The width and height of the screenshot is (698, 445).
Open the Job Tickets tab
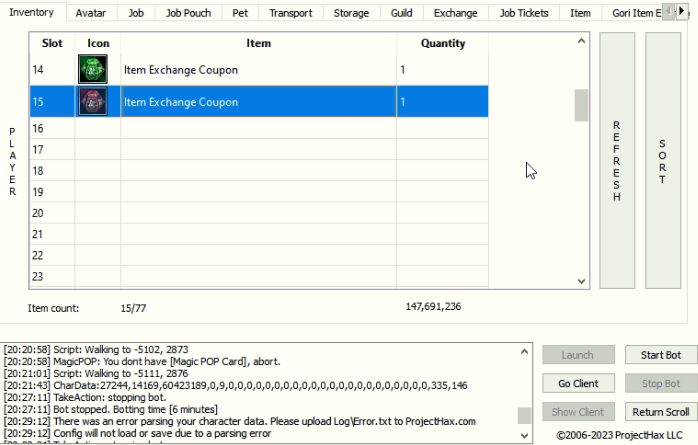[524, 13]
